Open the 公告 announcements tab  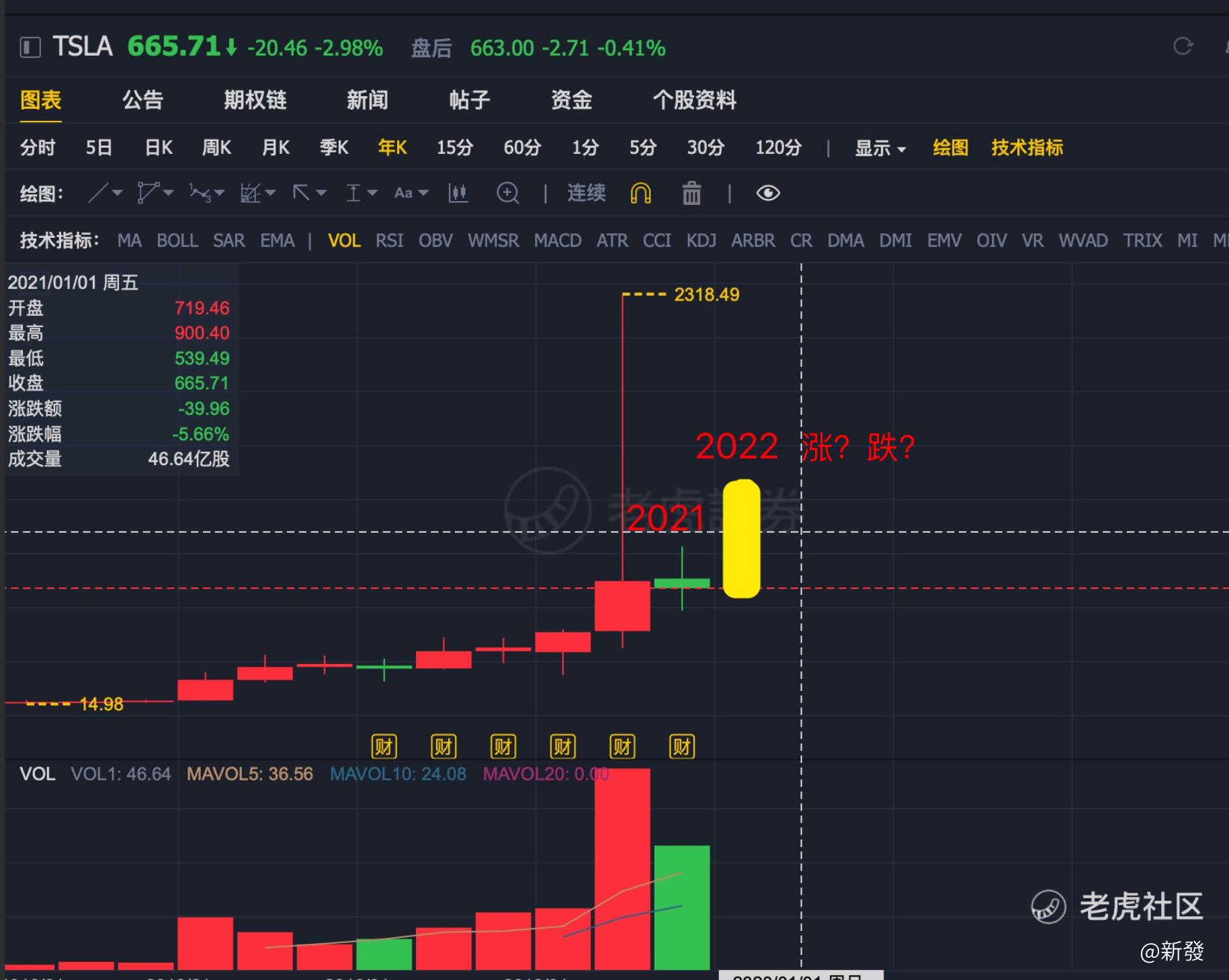[142, 100]
